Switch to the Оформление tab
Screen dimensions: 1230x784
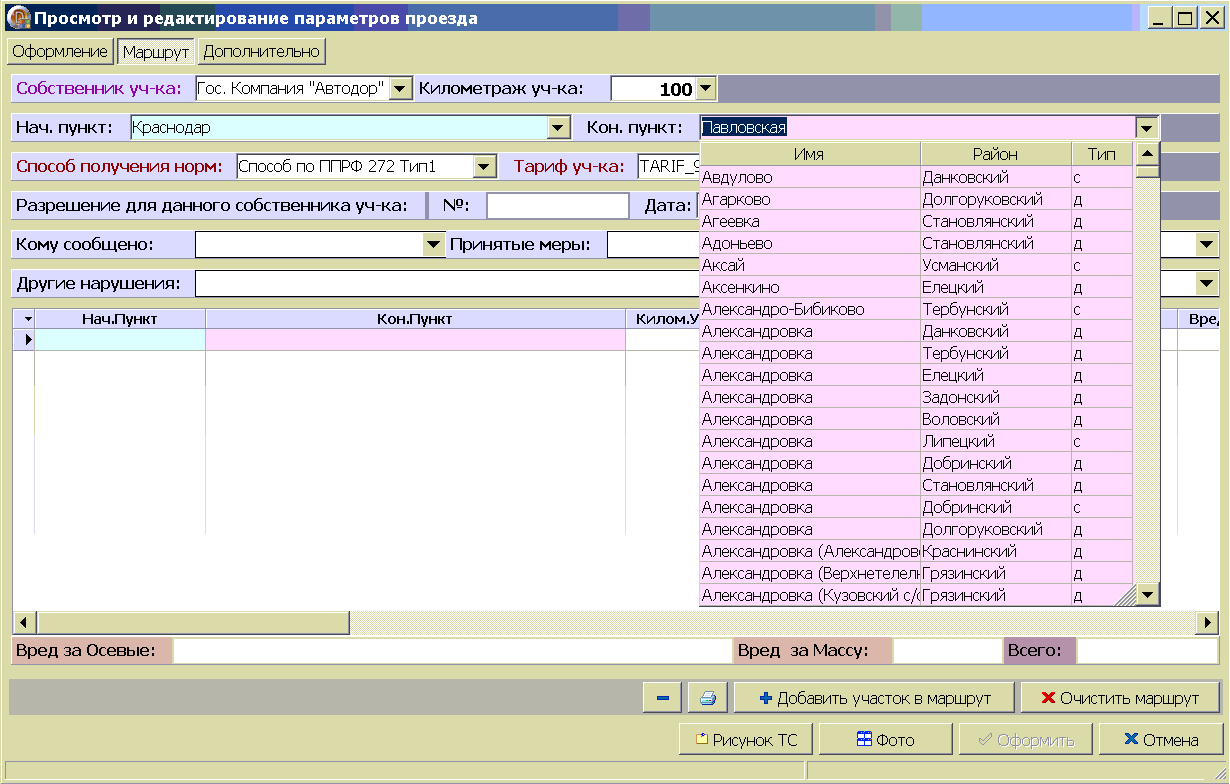pos(60,51)
